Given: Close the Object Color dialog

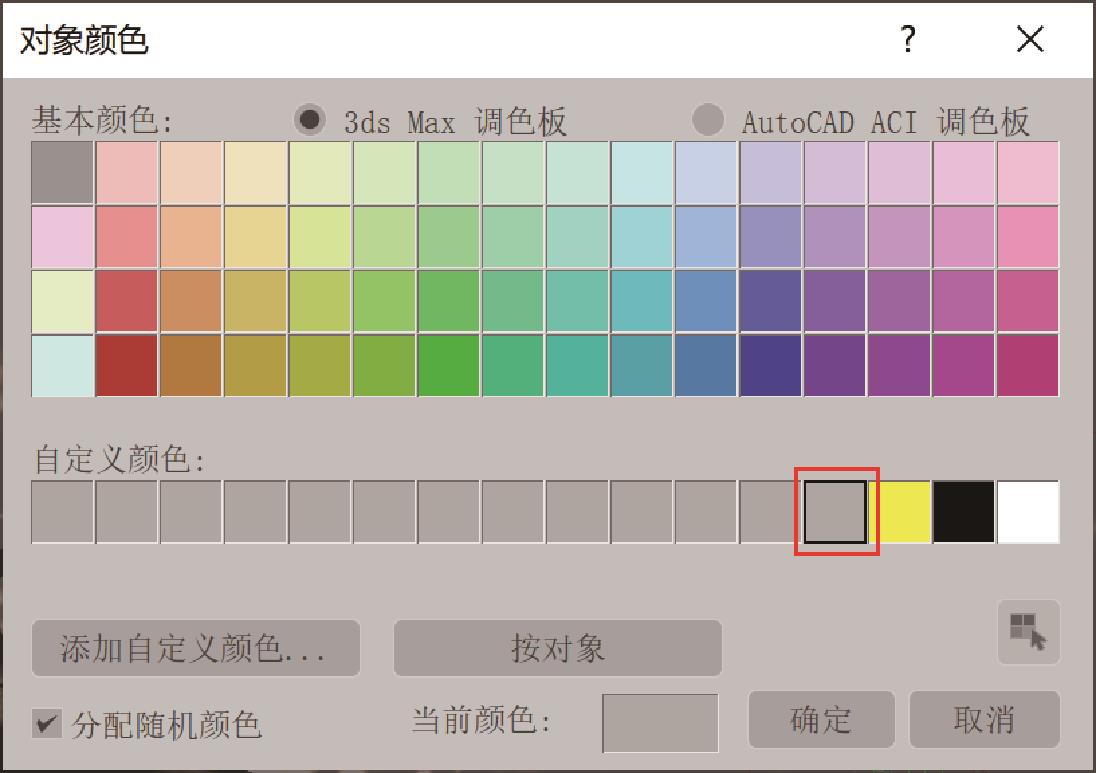Looking at the screenshot, I should tap(1029, 40).
